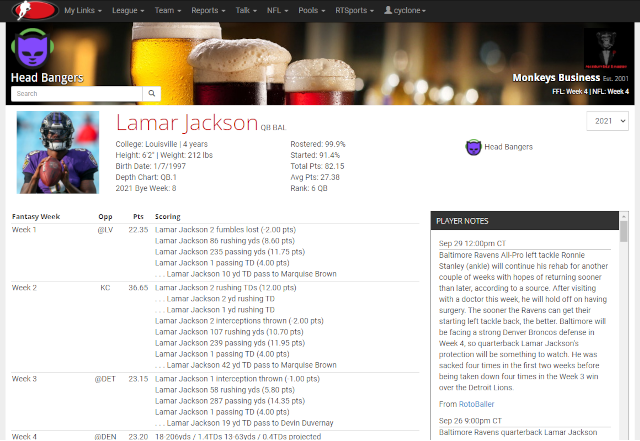Click the Sep 26 9:00pm CT note timestamp

coord(470,421)
